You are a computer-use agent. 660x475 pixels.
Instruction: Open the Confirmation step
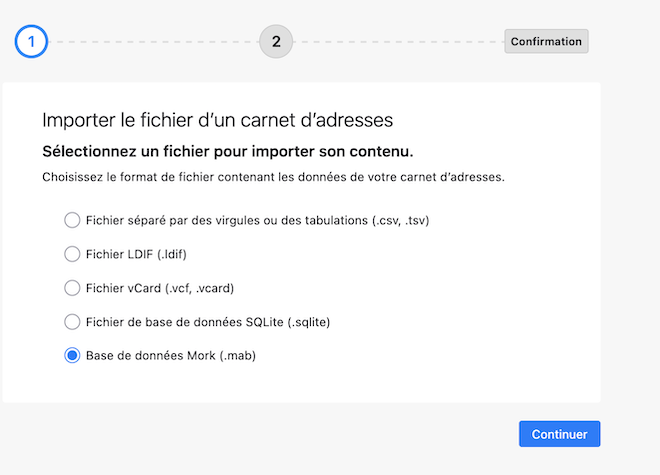(546, 41)
